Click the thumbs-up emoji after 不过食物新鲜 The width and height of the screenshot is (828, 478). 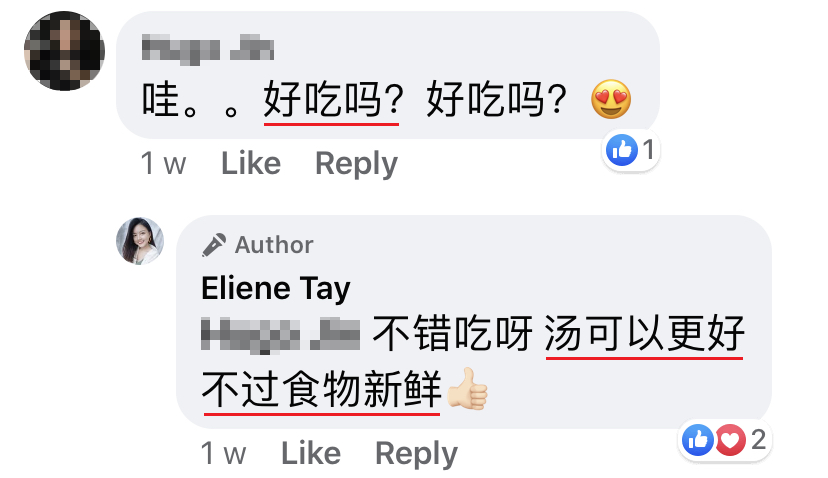coord(467,390)
